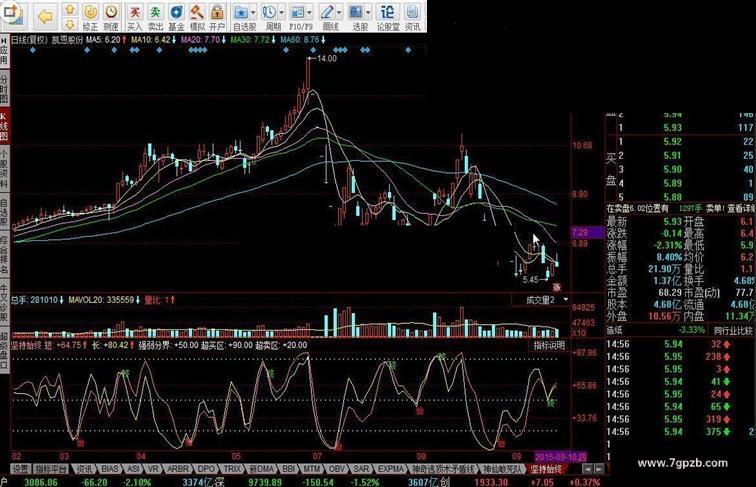The width and height of the screenshot is (756, 487).
Task: Expand the 自选股 dropdown arrow
Action: [x=254, y=12]
